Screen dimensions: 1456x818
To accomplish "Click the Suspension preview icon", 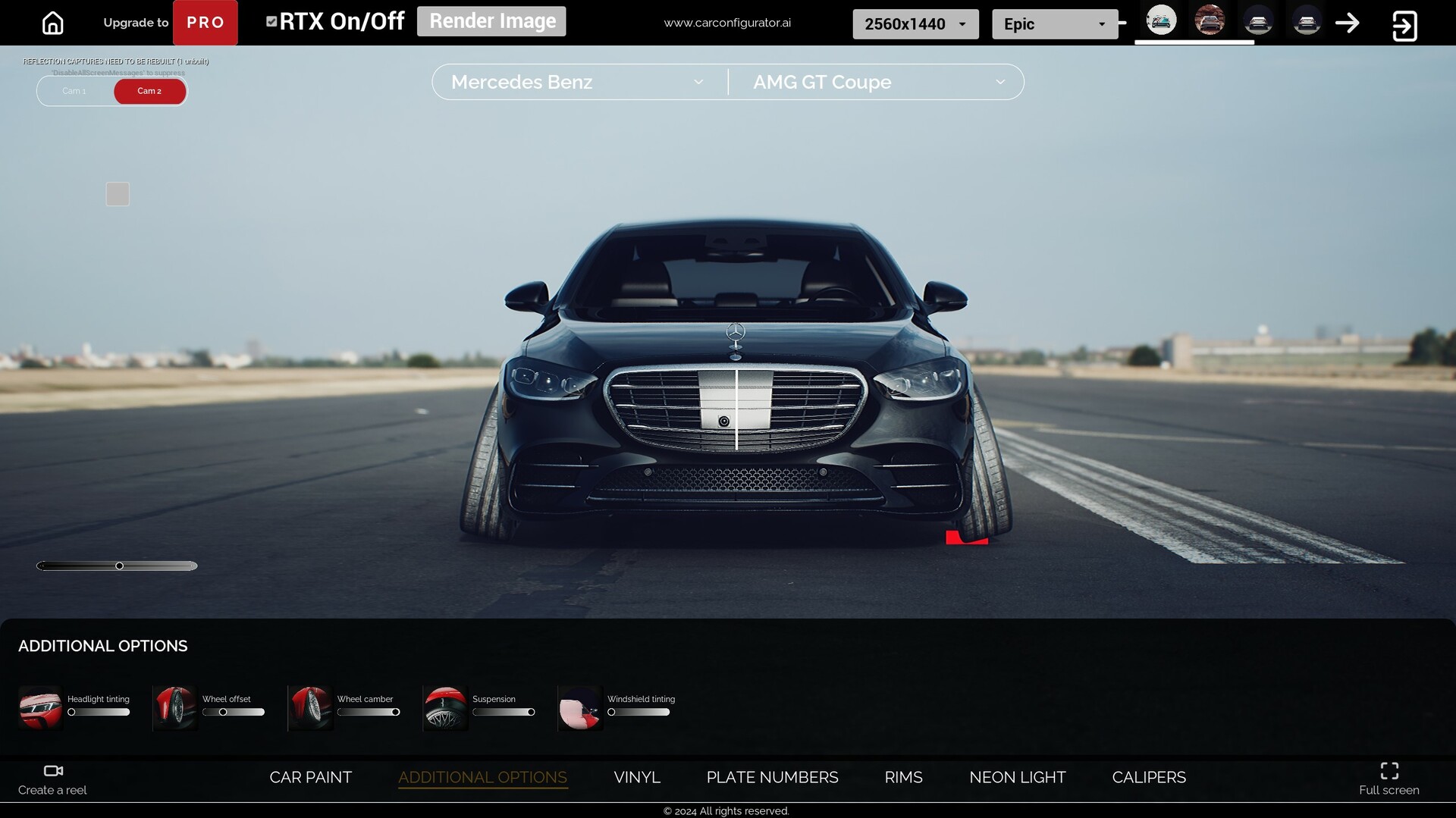I will pos(445,707).
